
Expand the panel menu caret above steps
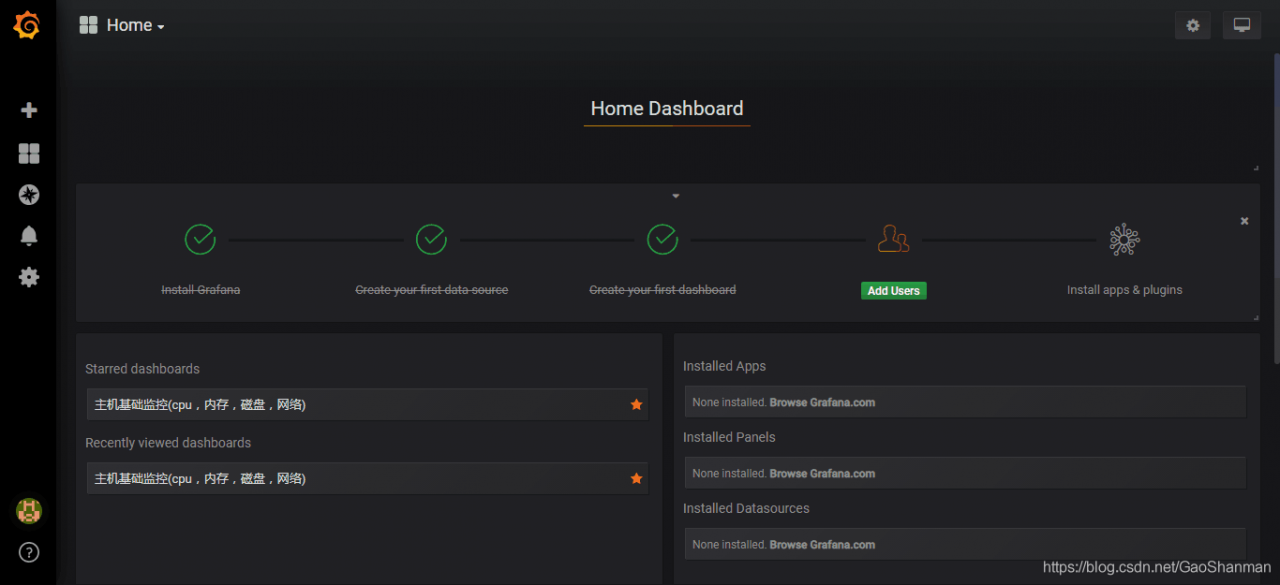click(x=676, y=196)
